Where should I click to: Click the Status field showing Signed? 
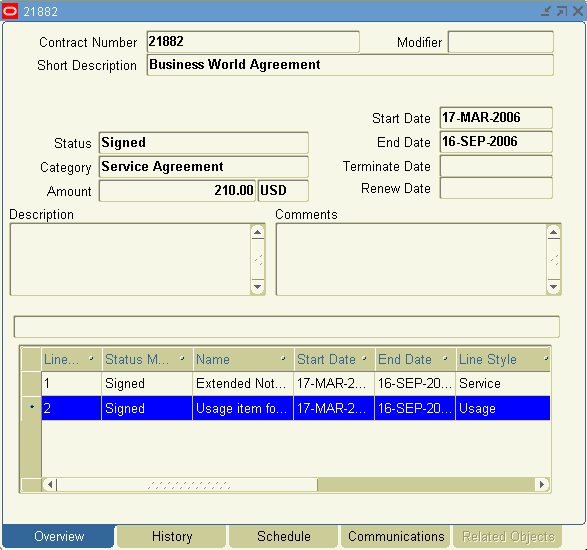[x=204, y=143]
